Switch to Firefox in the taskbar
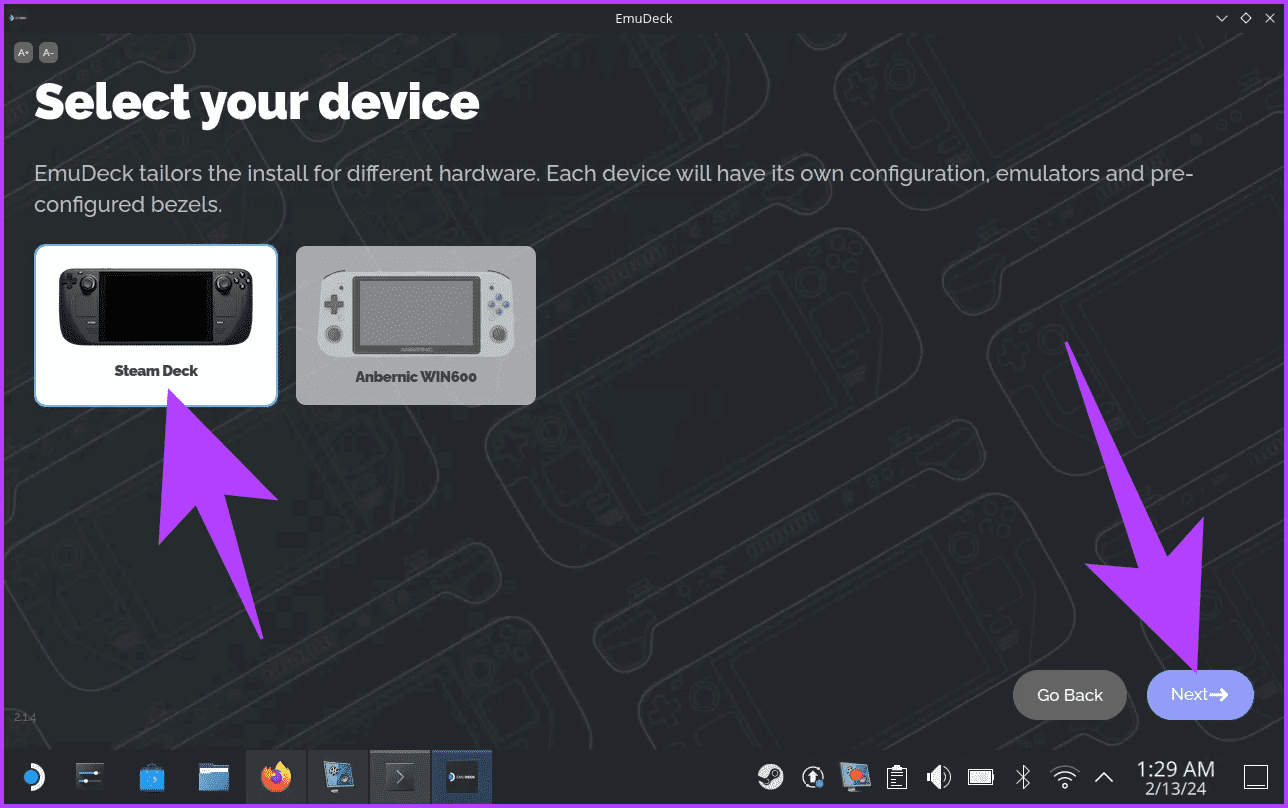The width and height of the screenshot is (1288, 808). pyautogui.click(x=276, y=777)
